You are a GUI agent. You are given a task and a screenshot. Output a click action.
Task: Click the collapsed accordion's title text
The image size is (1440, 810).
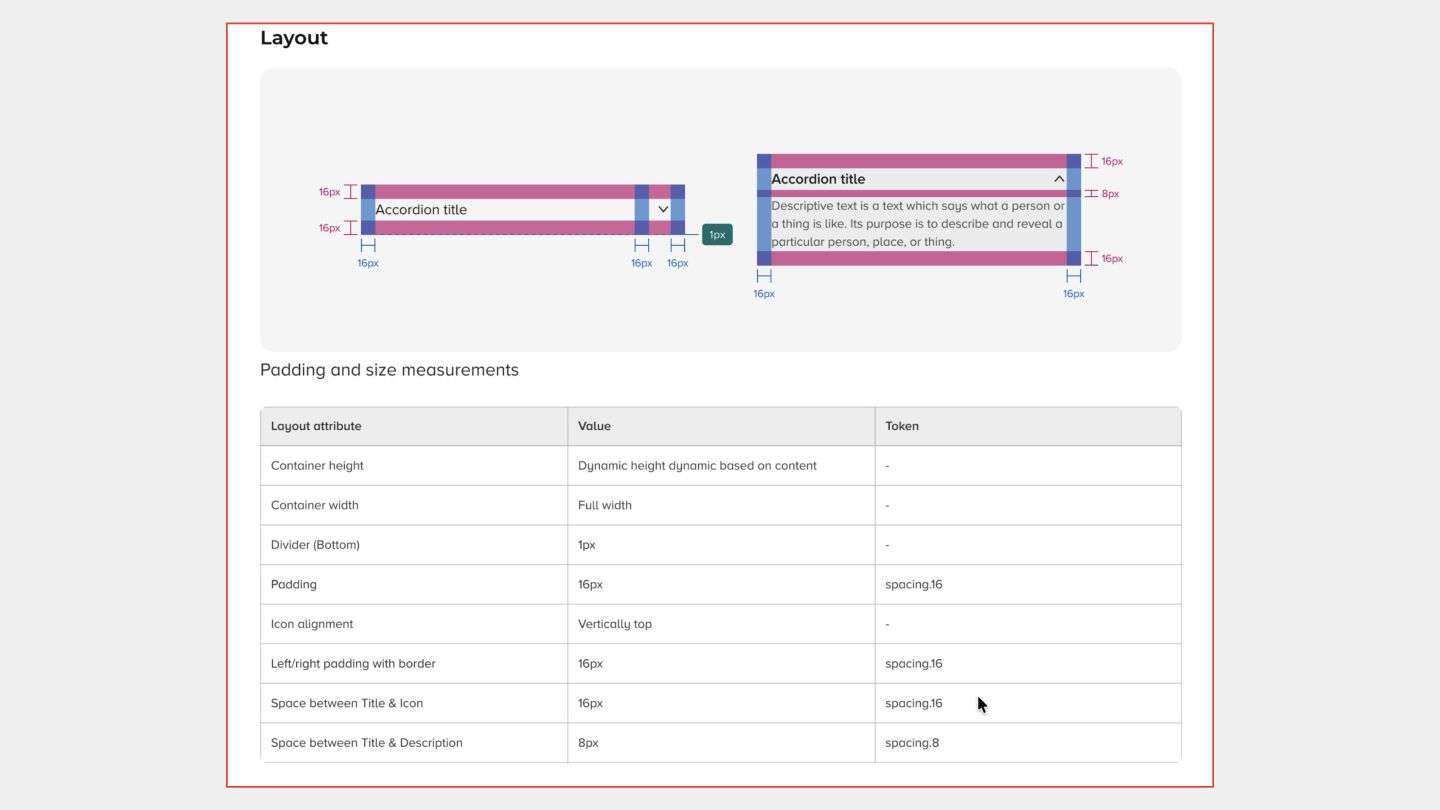[421, 210]
